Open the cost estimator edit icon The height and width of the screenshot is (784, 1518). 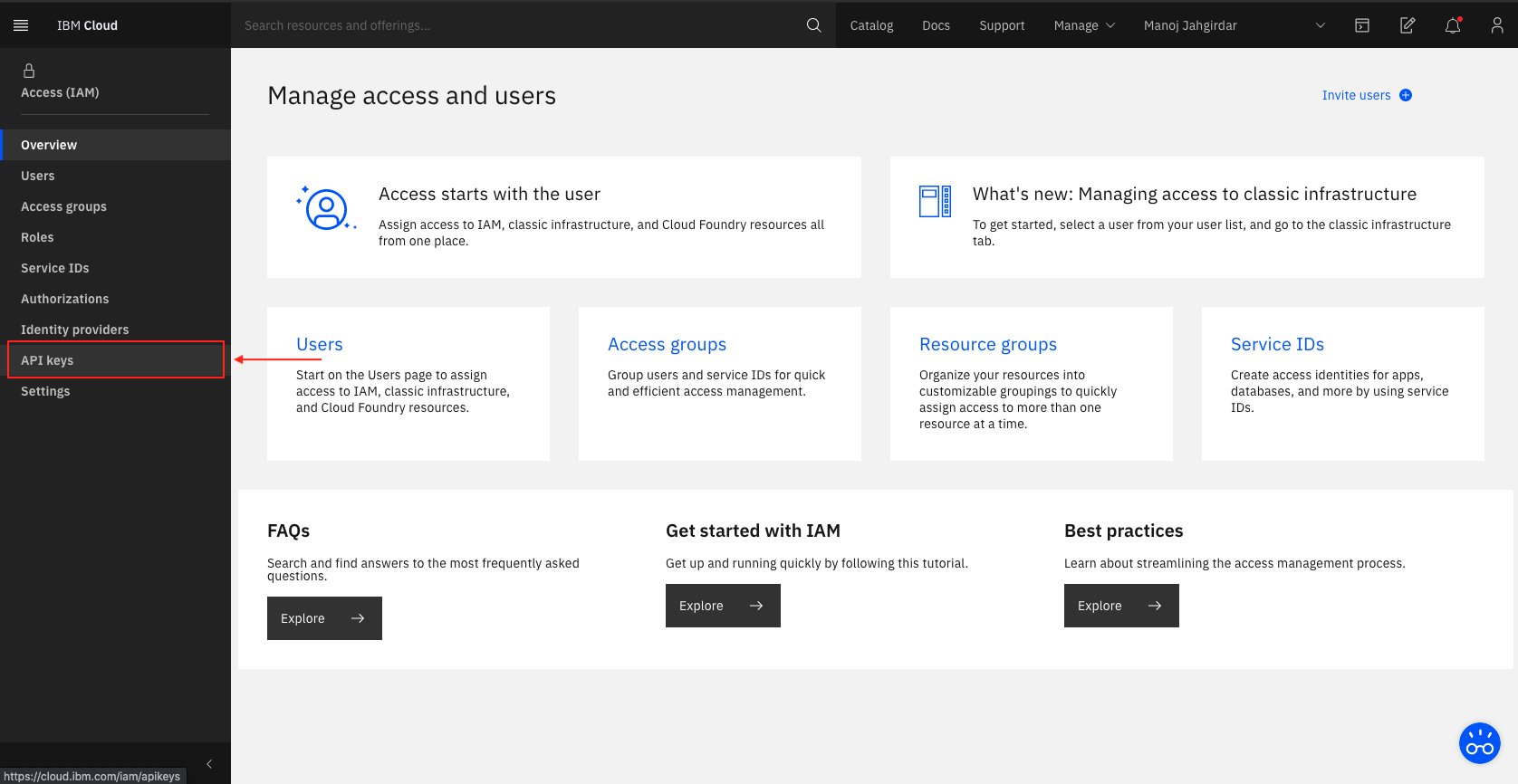point(1408,25)
